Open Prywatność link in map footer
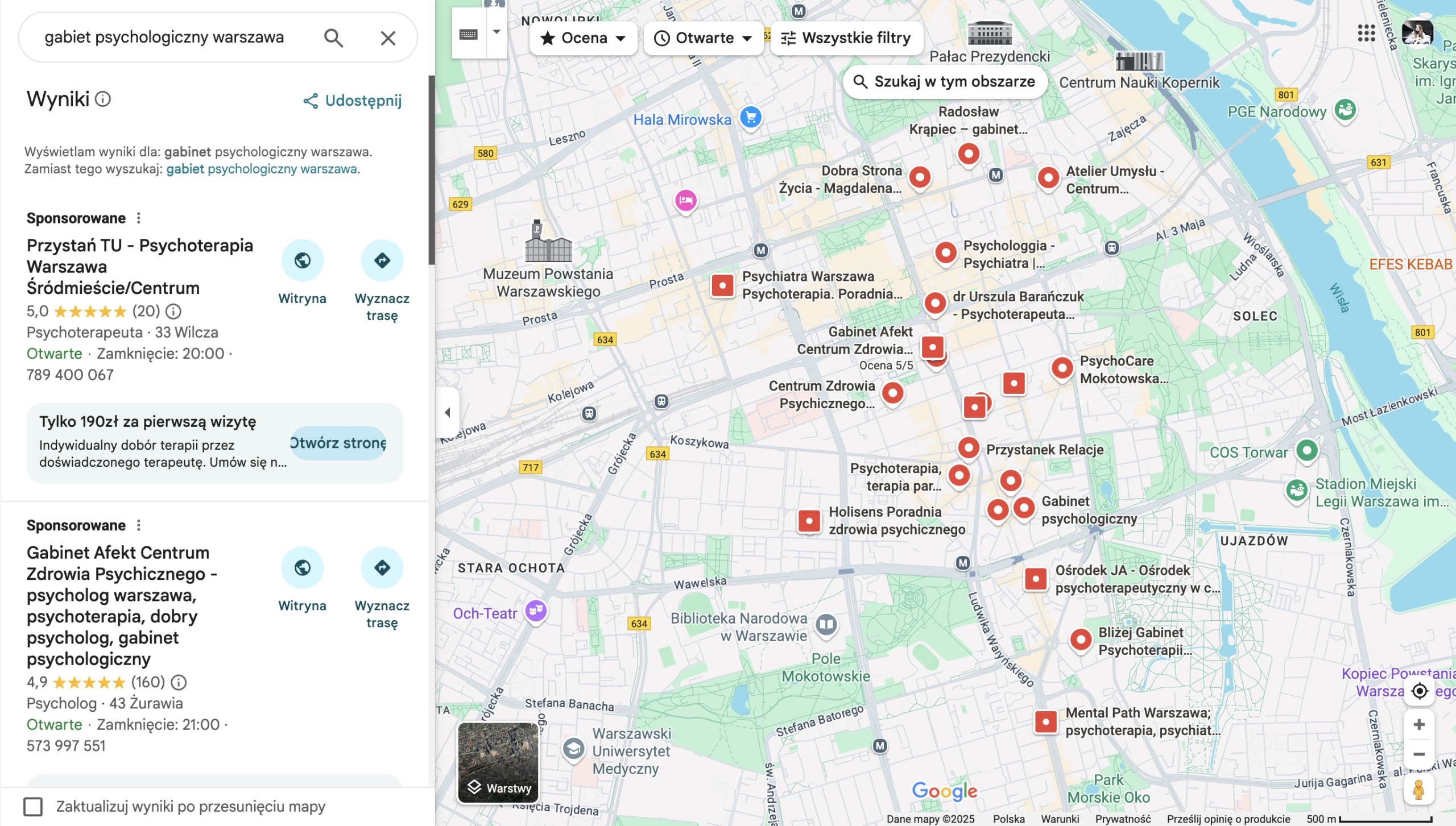This screenshot has height=826, width=1456. (x=1123, y=819)
